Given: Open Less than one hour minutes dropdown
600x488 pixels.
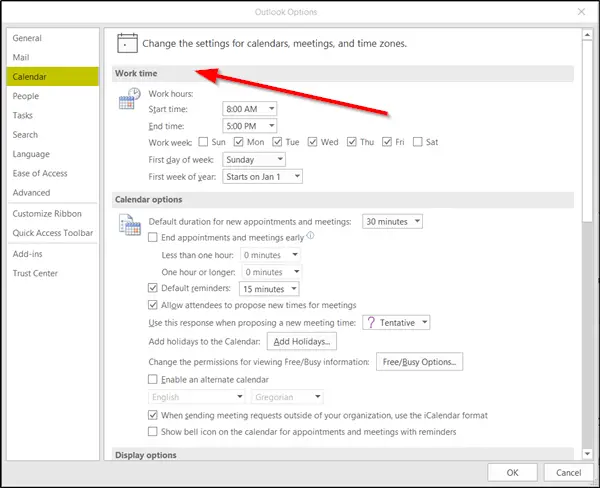Looking at the screenshot, I should tap(270, 255).
